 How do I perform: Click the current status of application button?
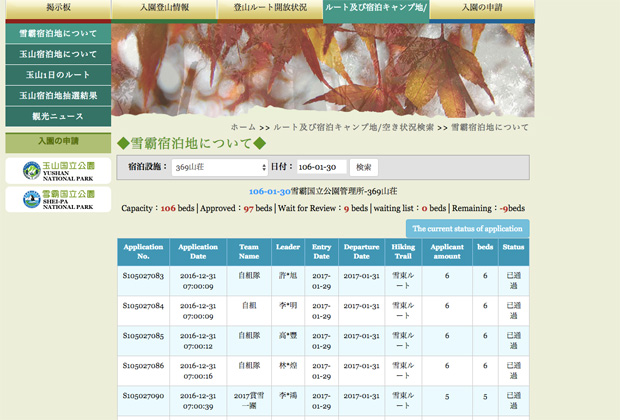(x=467, y=228)
